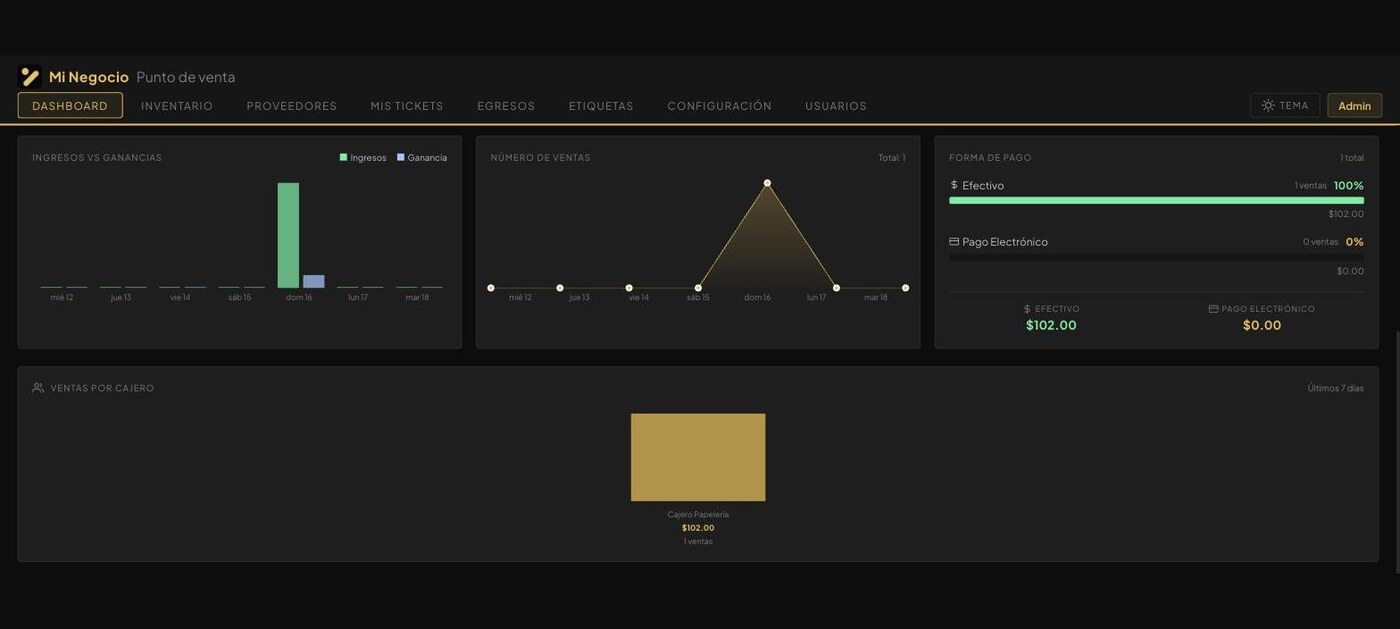Click the sun icon in Tema button

click(1268, 105)
